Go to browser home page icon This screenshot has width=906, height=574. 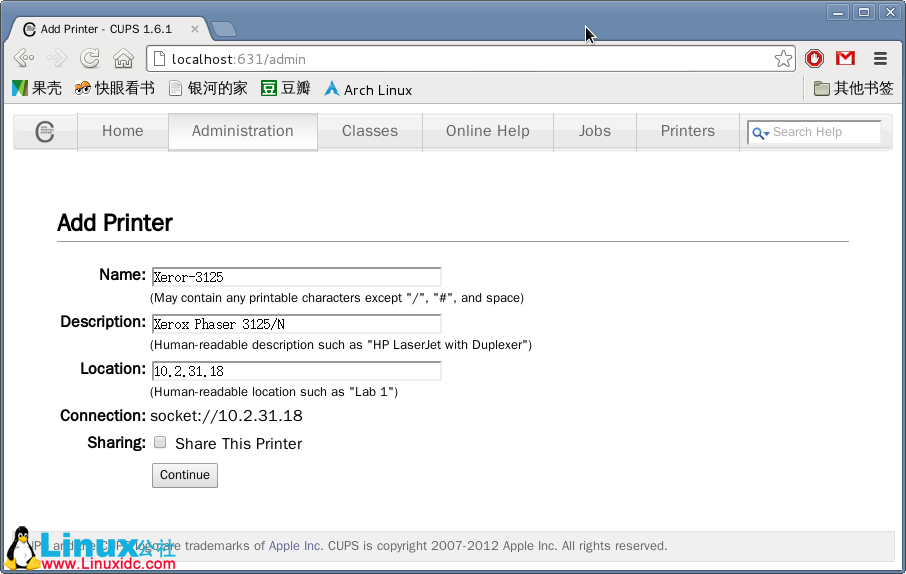pyautogui.click(x=123, y=59)
